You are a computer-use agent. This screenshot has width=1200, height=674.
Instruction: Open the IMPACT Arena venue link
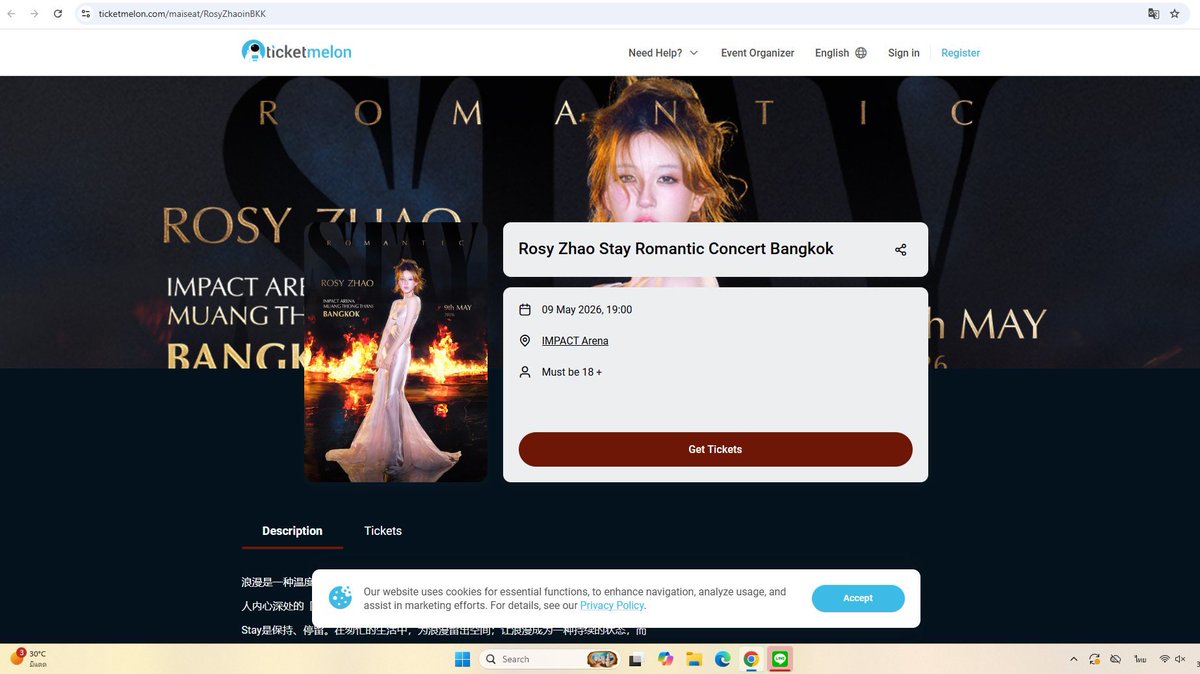575,341
